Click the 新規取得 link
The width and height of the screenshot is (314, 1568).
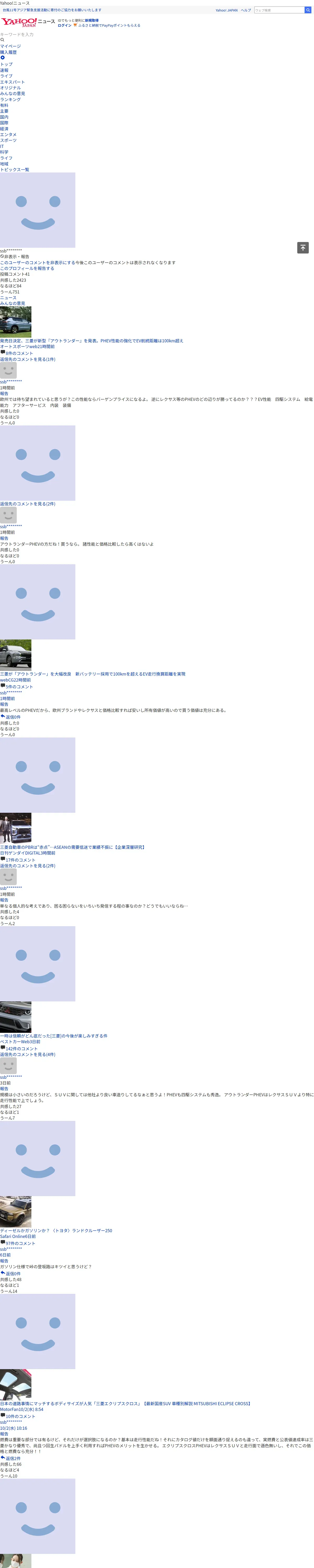point(92,20)
